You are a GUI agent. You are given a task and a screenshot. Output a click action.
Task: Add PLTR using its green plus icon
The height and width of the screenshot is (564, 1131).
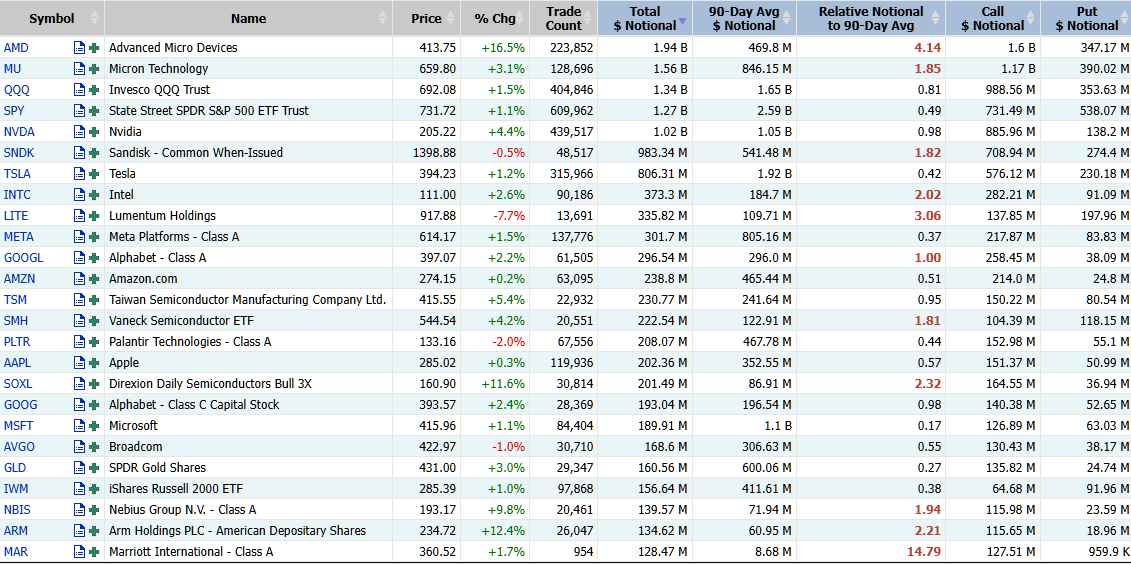pyautogui.click(x=94, y=342)
